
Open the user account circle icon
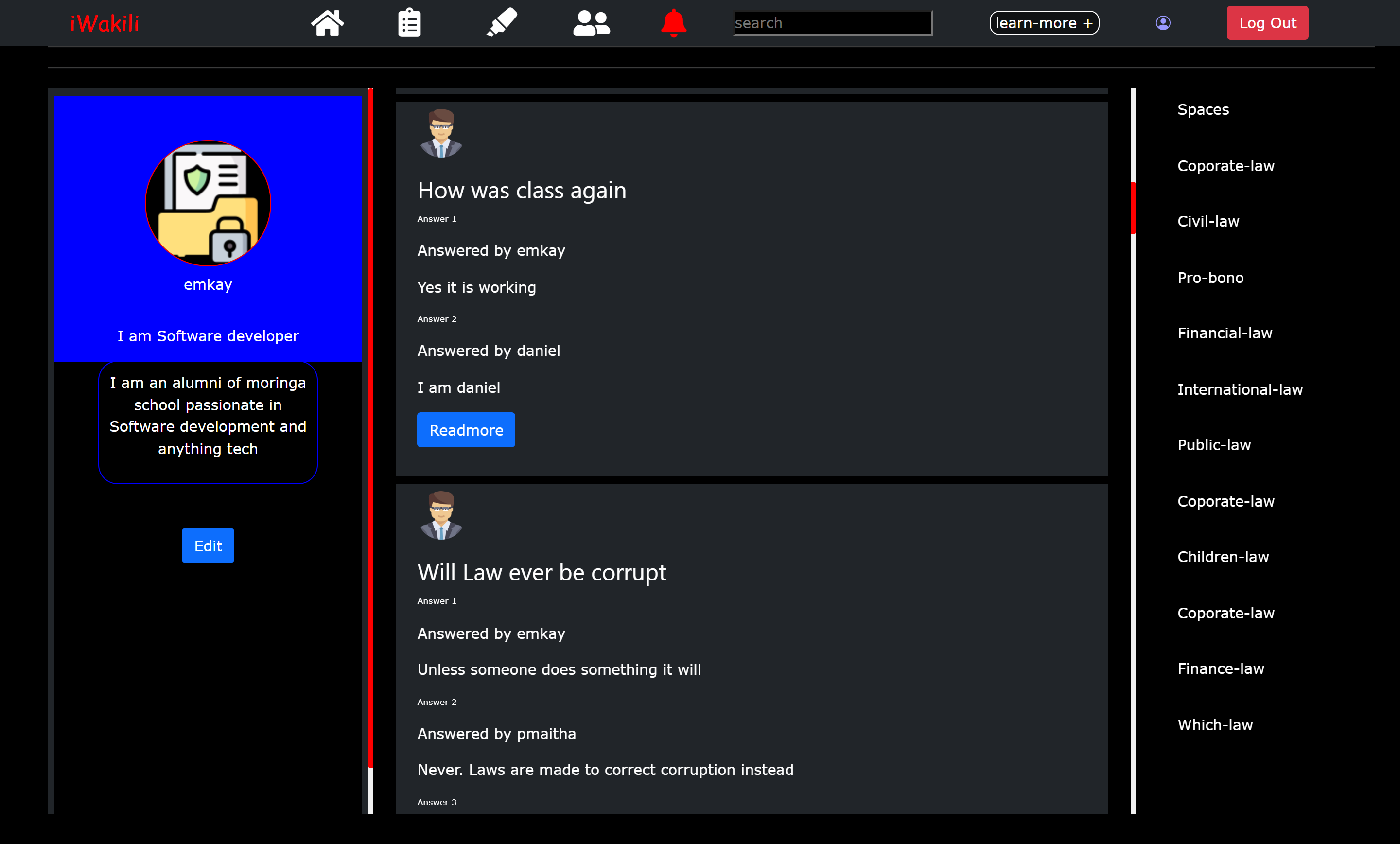pos(1162,23)
